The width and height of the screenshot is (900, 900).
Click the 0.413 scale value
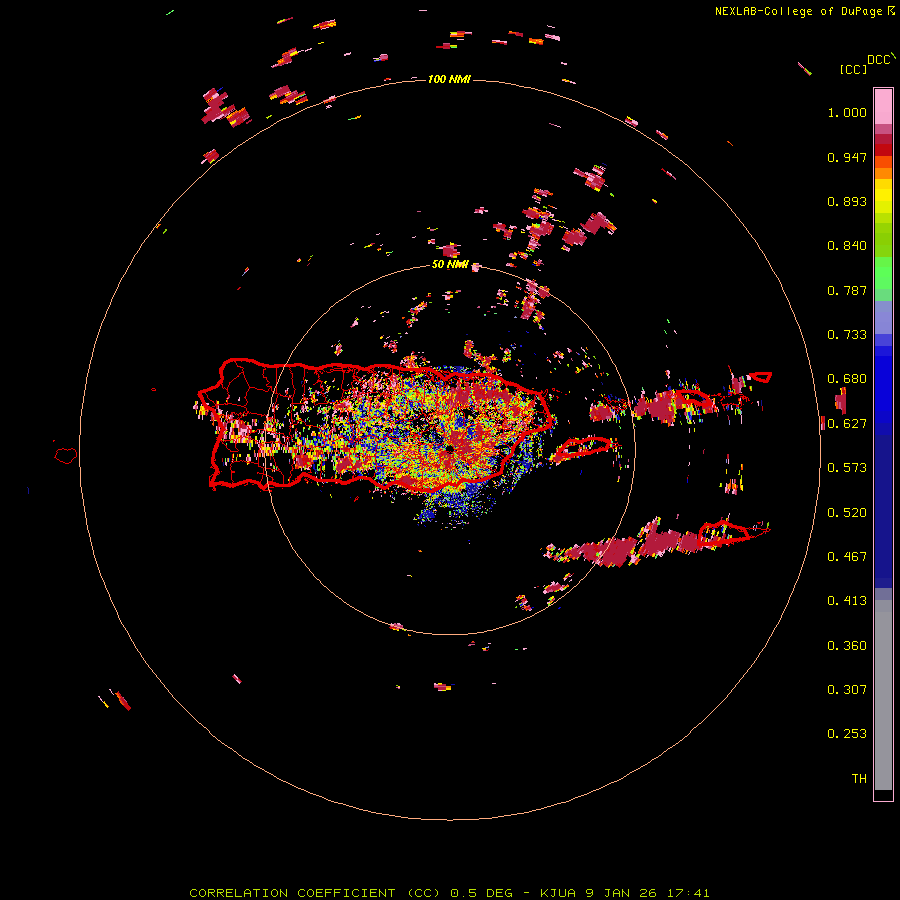click(847, 601)
